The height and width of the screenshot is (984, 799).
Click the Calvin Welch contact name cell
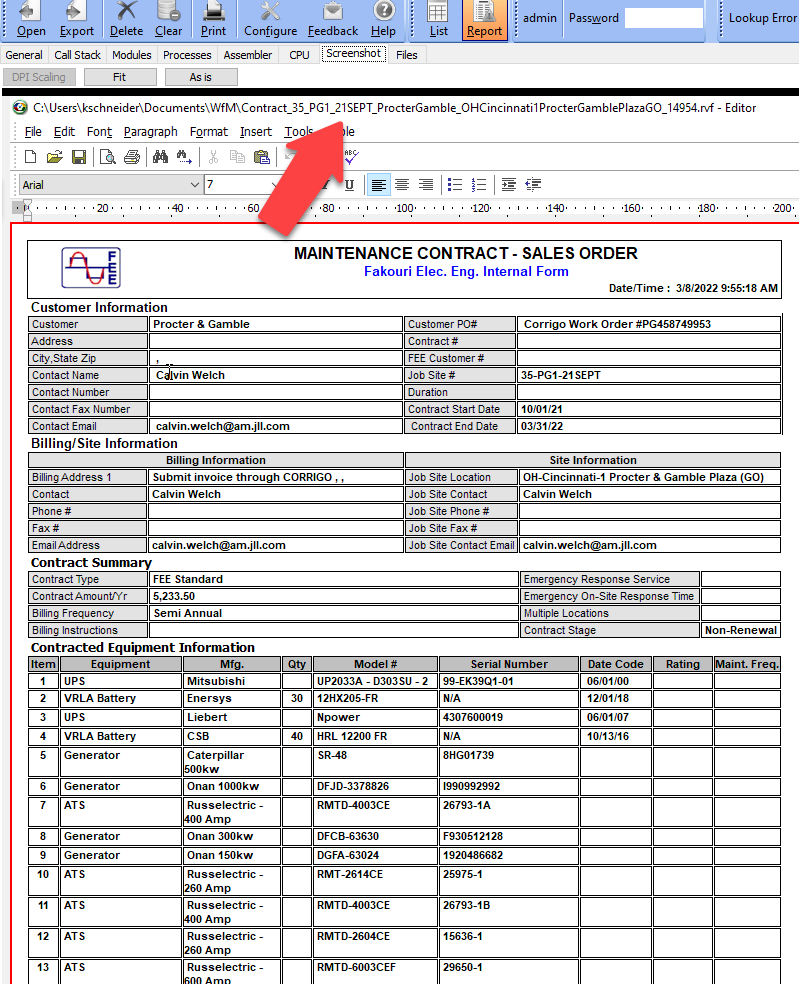point(276,375)
